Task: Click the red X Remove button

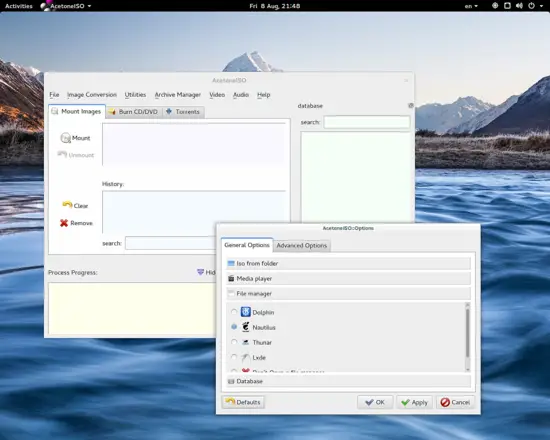Action: click(x=76, y=223)
